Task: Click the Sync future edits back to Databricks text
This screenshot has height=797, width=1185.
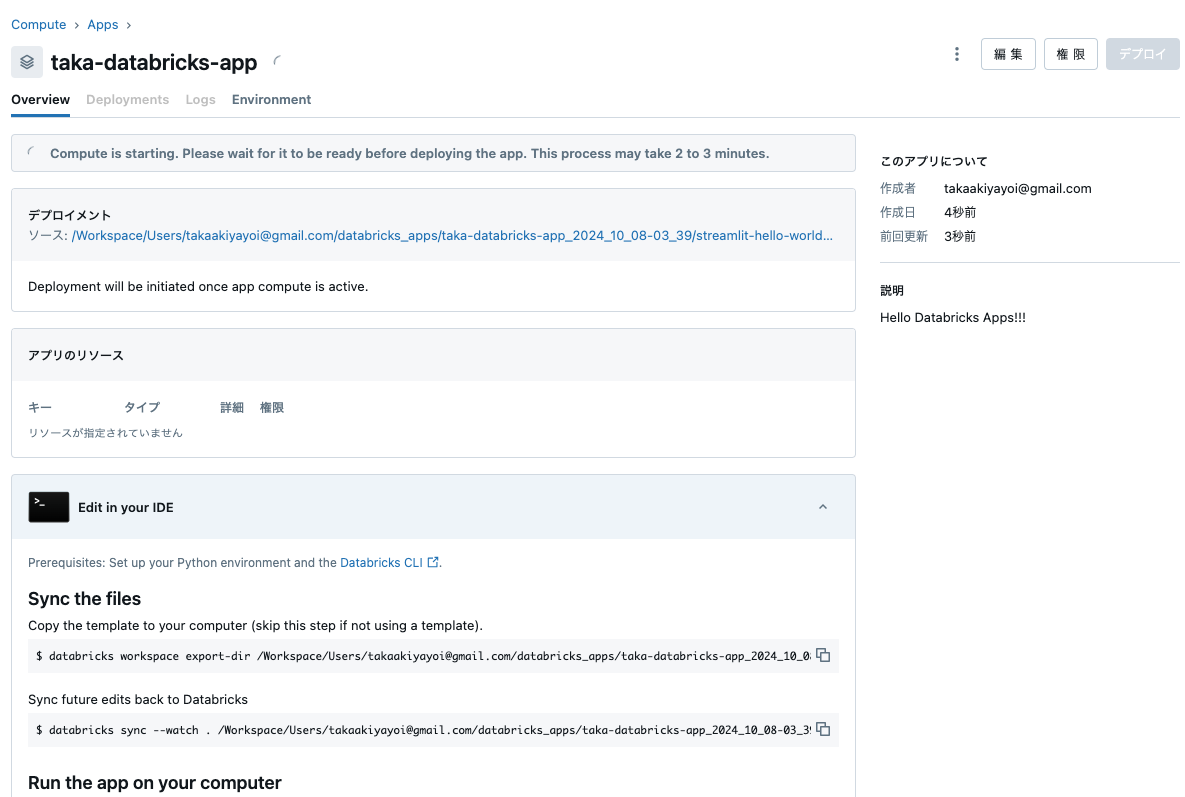Action: point(138,700)
